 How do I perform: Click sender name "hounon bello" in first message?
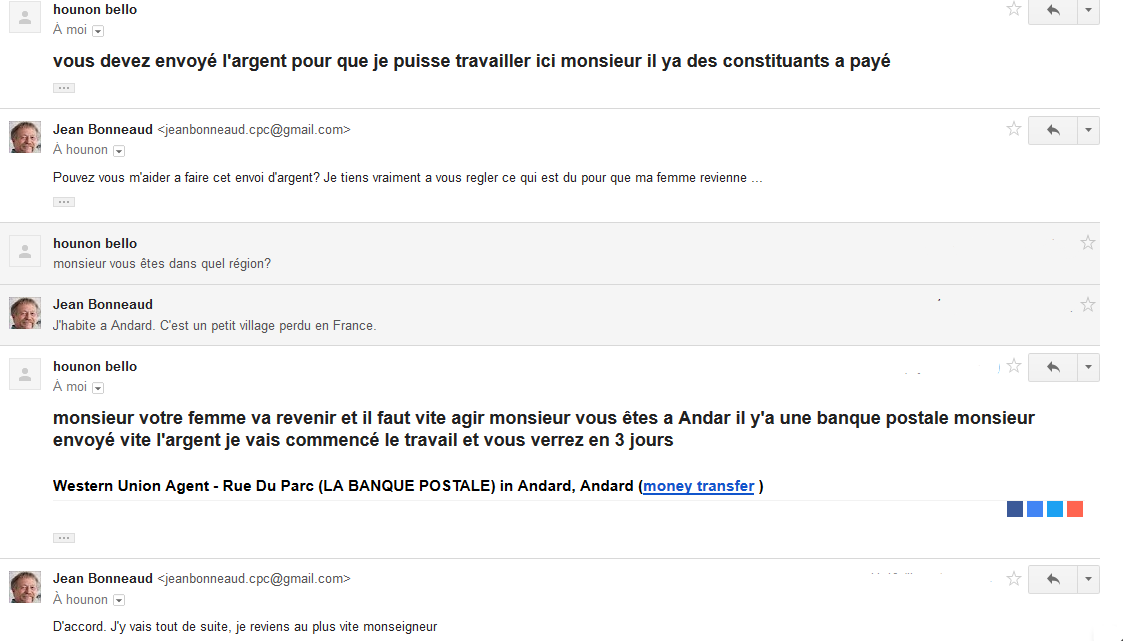tap(95, 9)
